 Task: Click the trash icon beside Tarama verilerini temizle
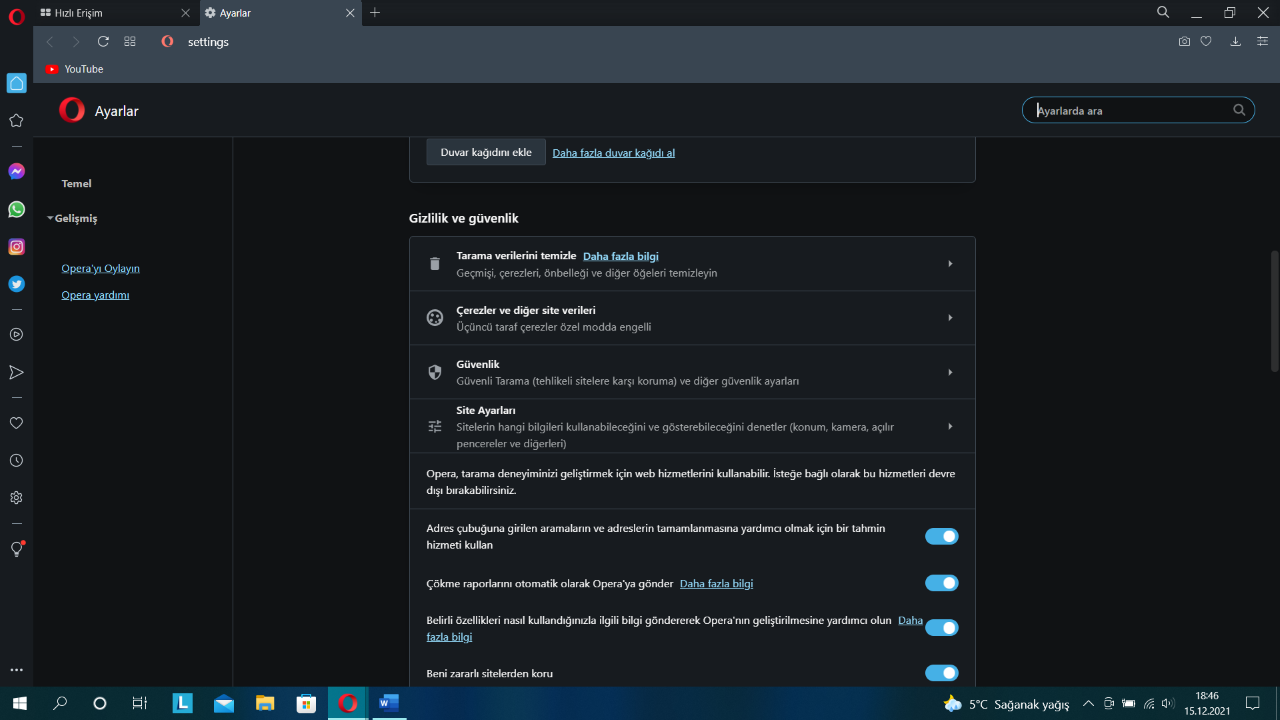434,264
